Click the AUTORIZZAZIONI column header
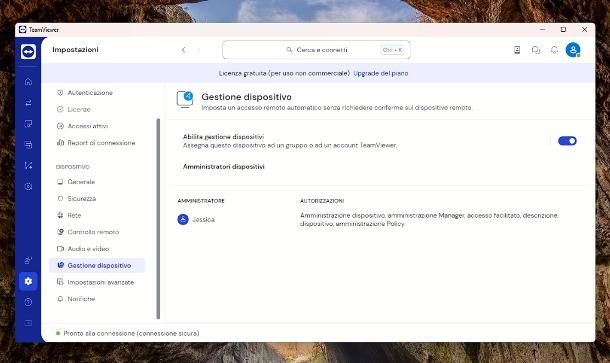 pyautogui.click(x=322, y=201)
